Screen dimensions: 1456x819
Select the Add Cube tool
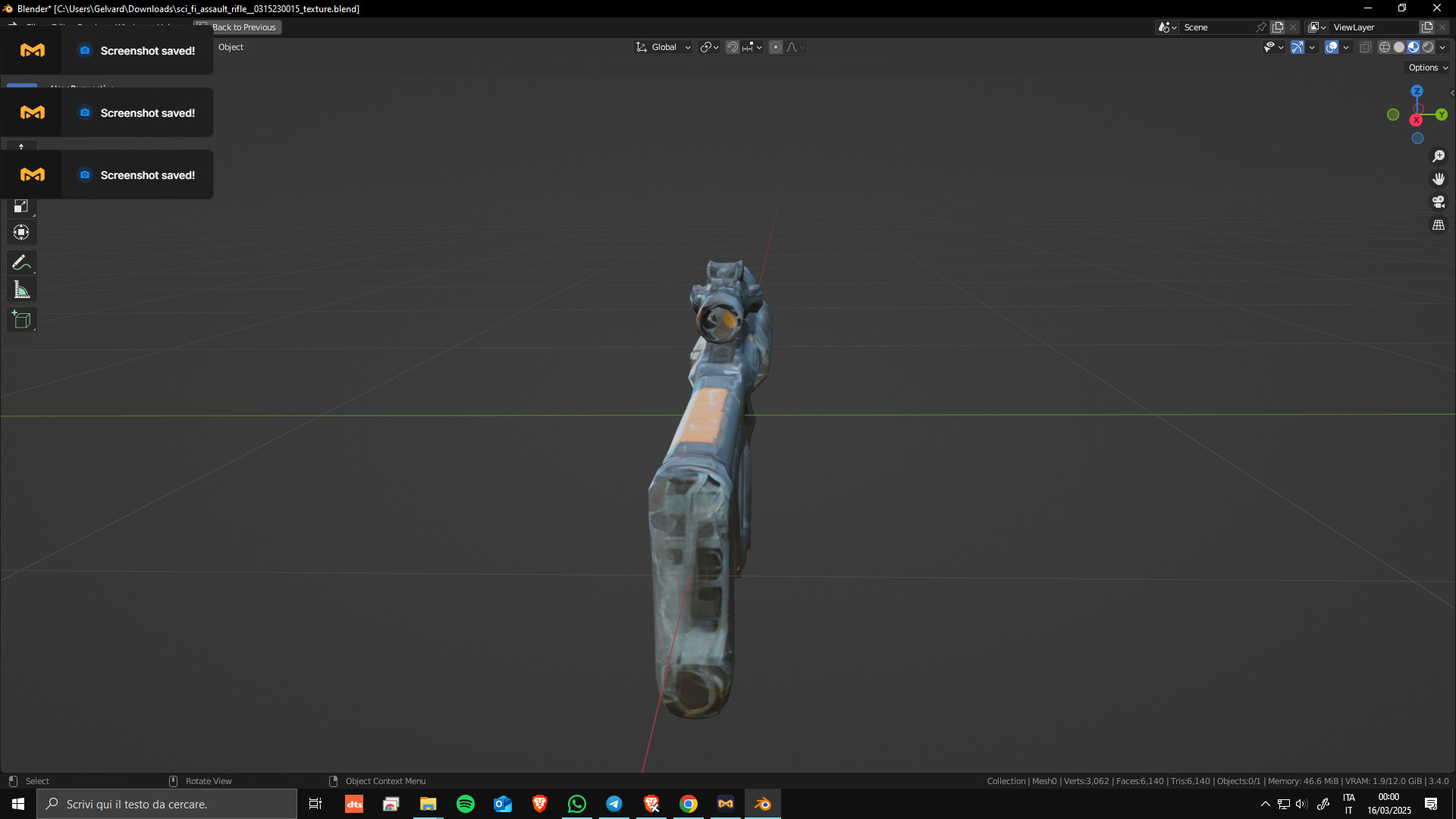tap(21, 320)
